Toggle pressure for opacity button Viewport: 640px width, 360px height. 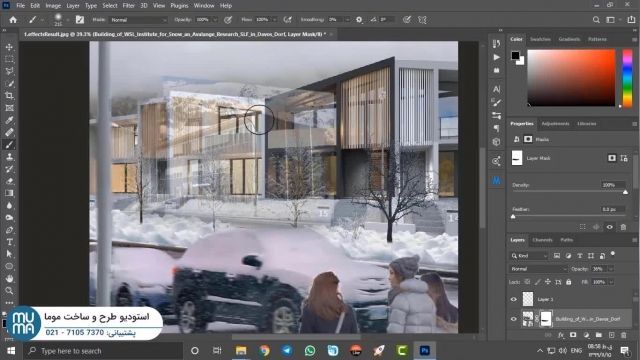228,20
